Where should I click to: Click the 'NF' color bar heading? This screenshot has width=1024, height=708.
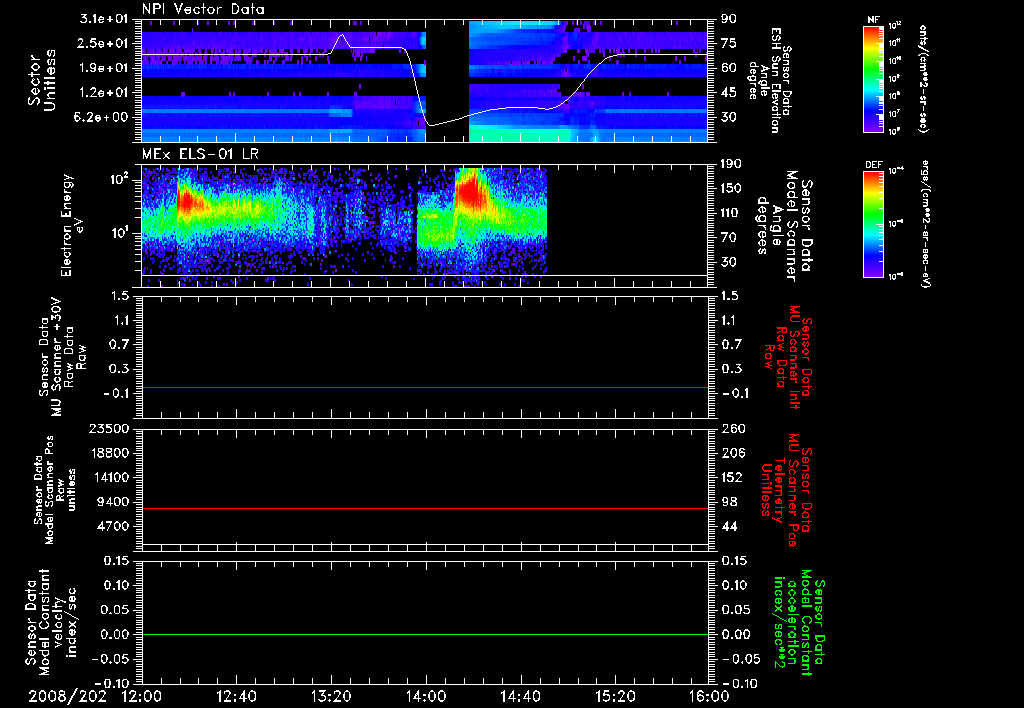point(874,20)
